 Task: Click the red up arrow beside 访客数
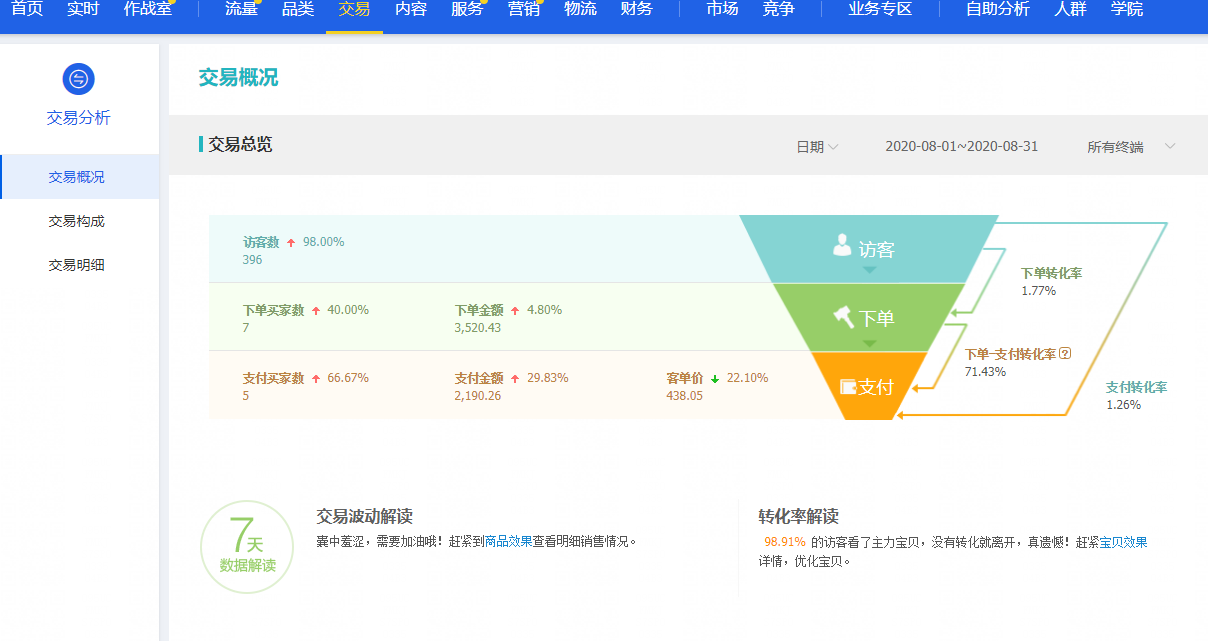[291, 242]
